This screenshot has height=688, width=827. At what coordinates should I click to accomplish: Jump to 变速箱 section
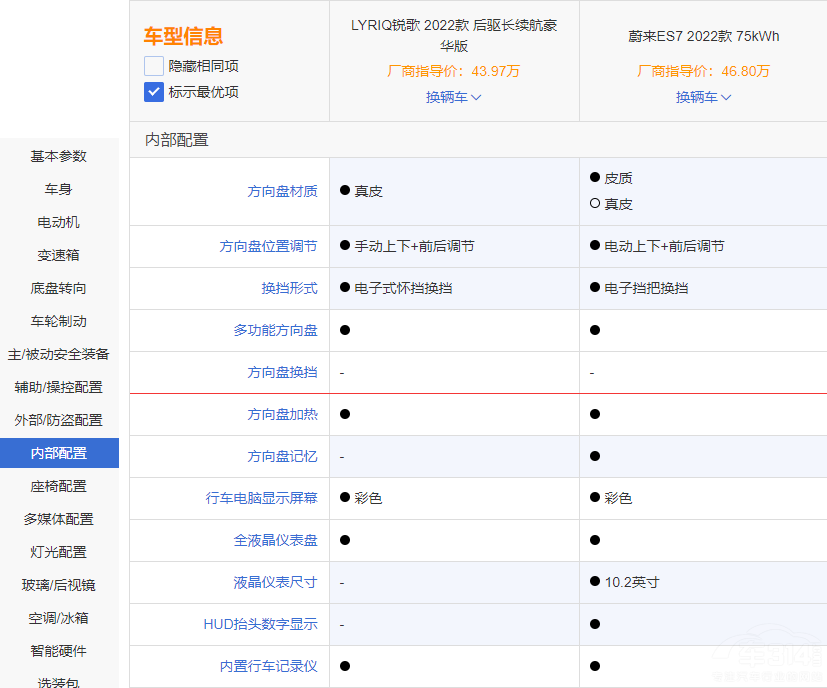[58, 255]
